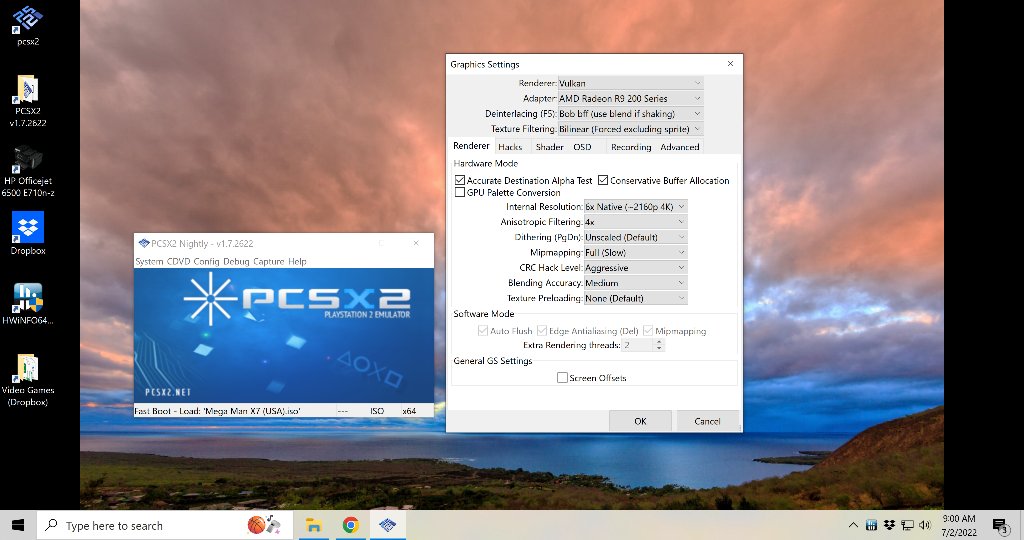The image size is (1024, 540).
Task: Increase Extra Rendering threads with up arrow
Action: tap(659, 341)
